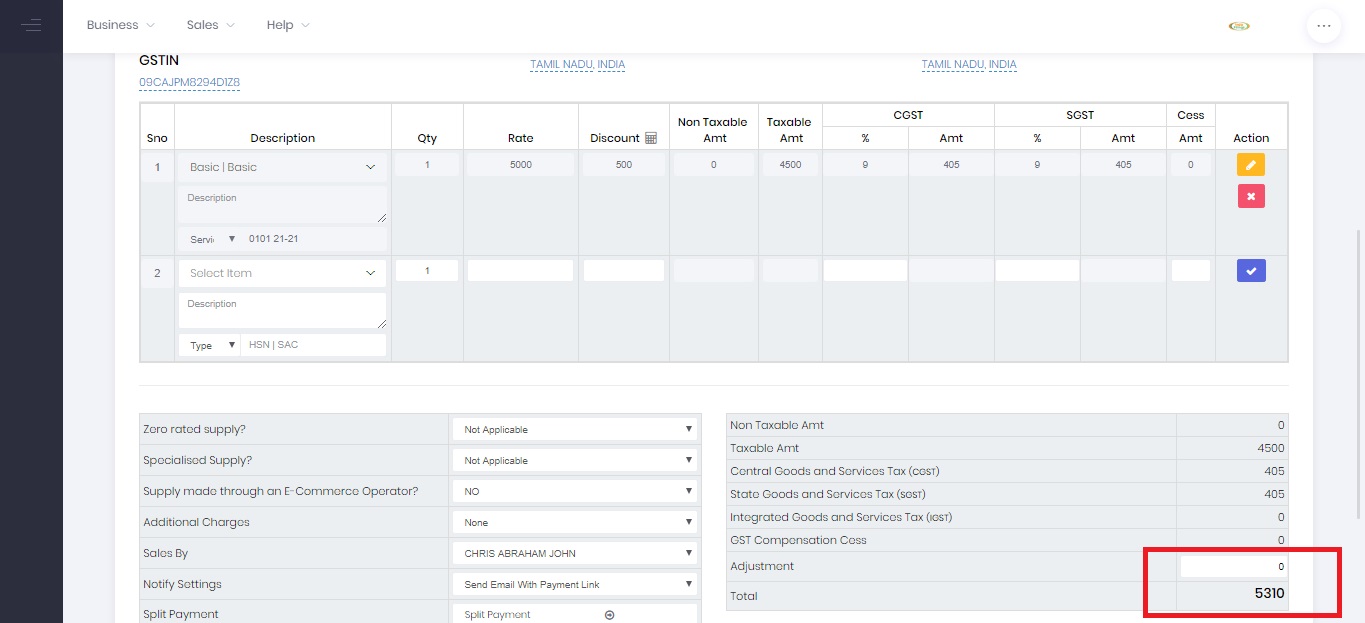This screenshot has width=1365, height=623.
Task: Open the Additional Charges dropdown
Action: pyautogui.click(x=575, y=522)
